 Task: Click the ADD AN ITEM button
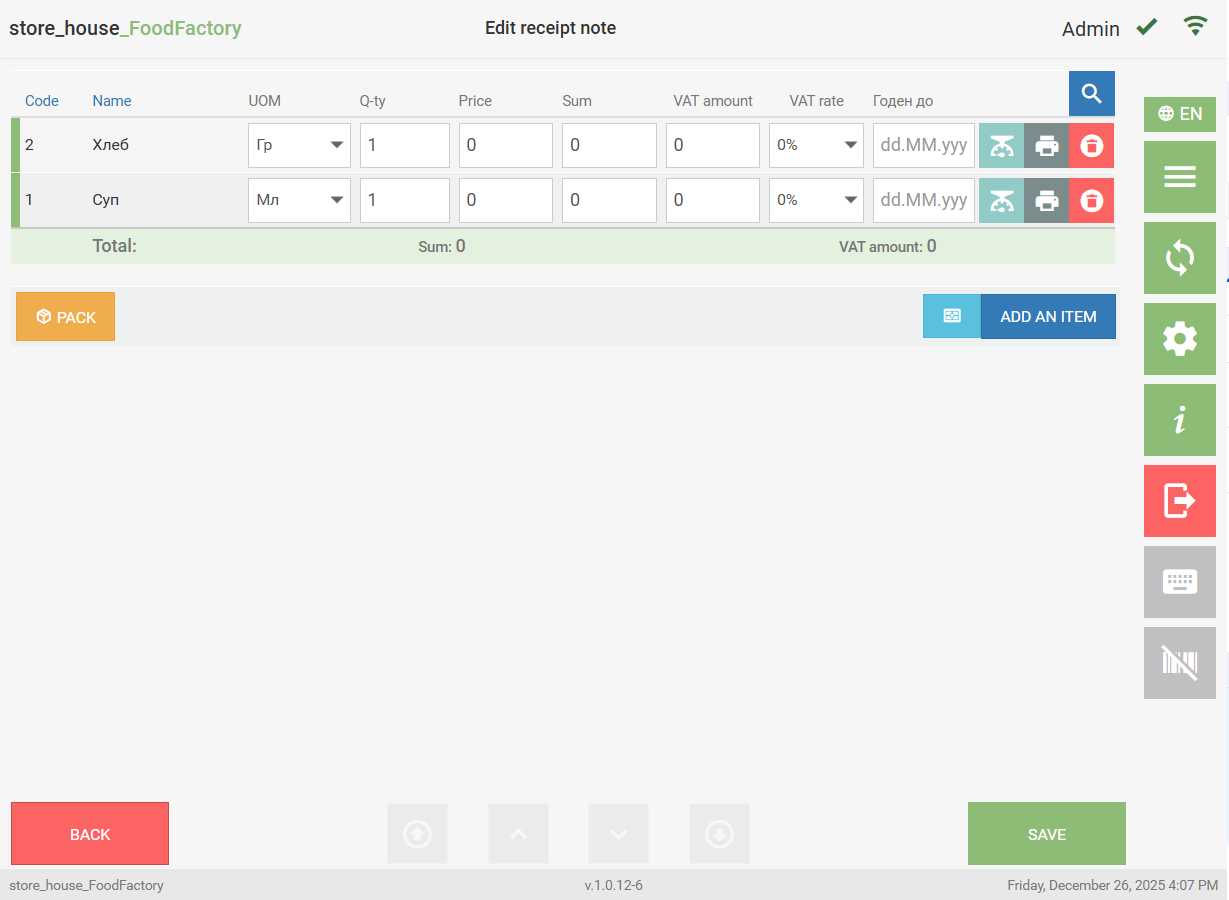click(1047, 317)
